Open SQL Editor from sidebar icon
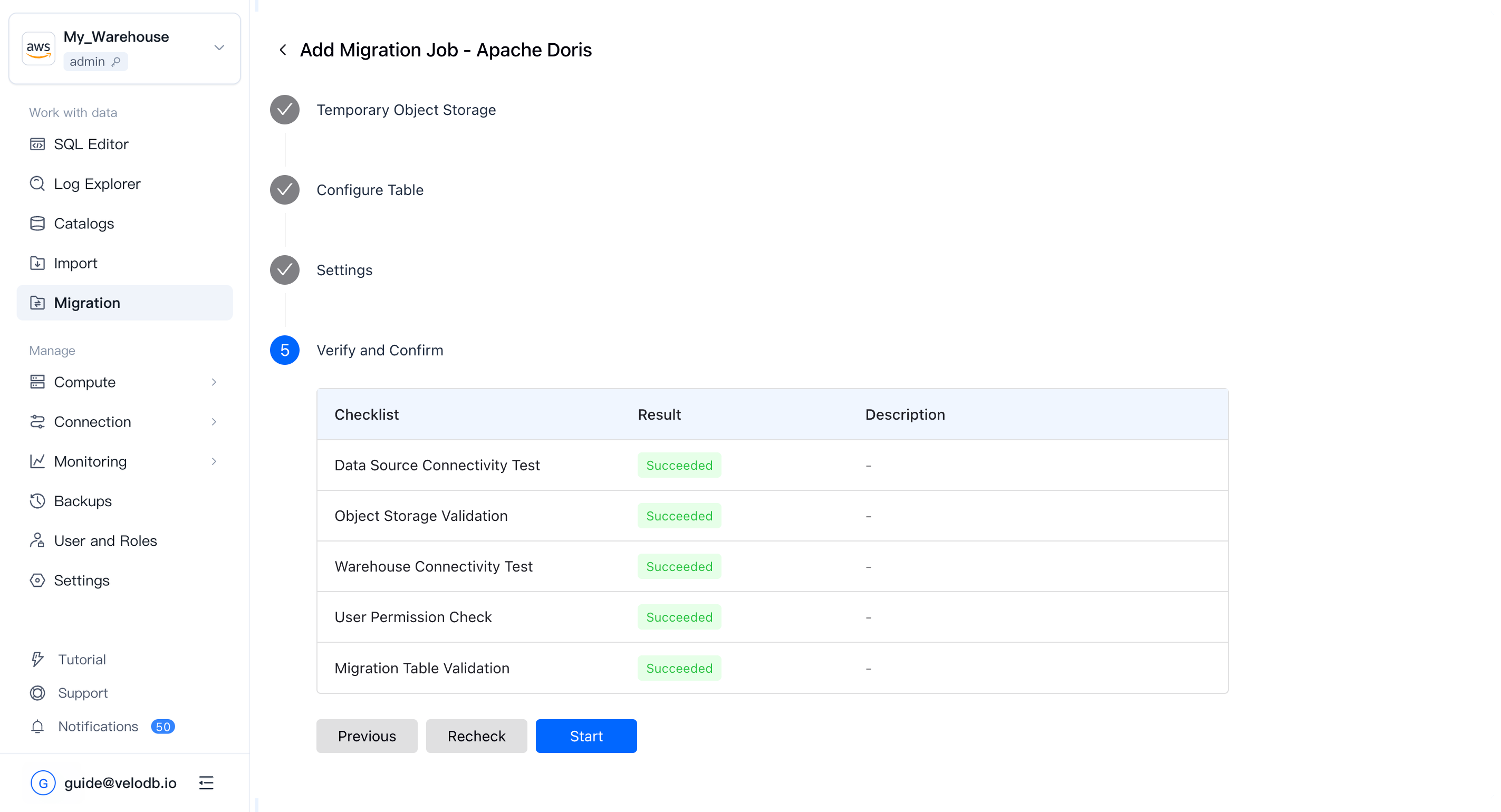1501x812 pixels. point(37,144)
